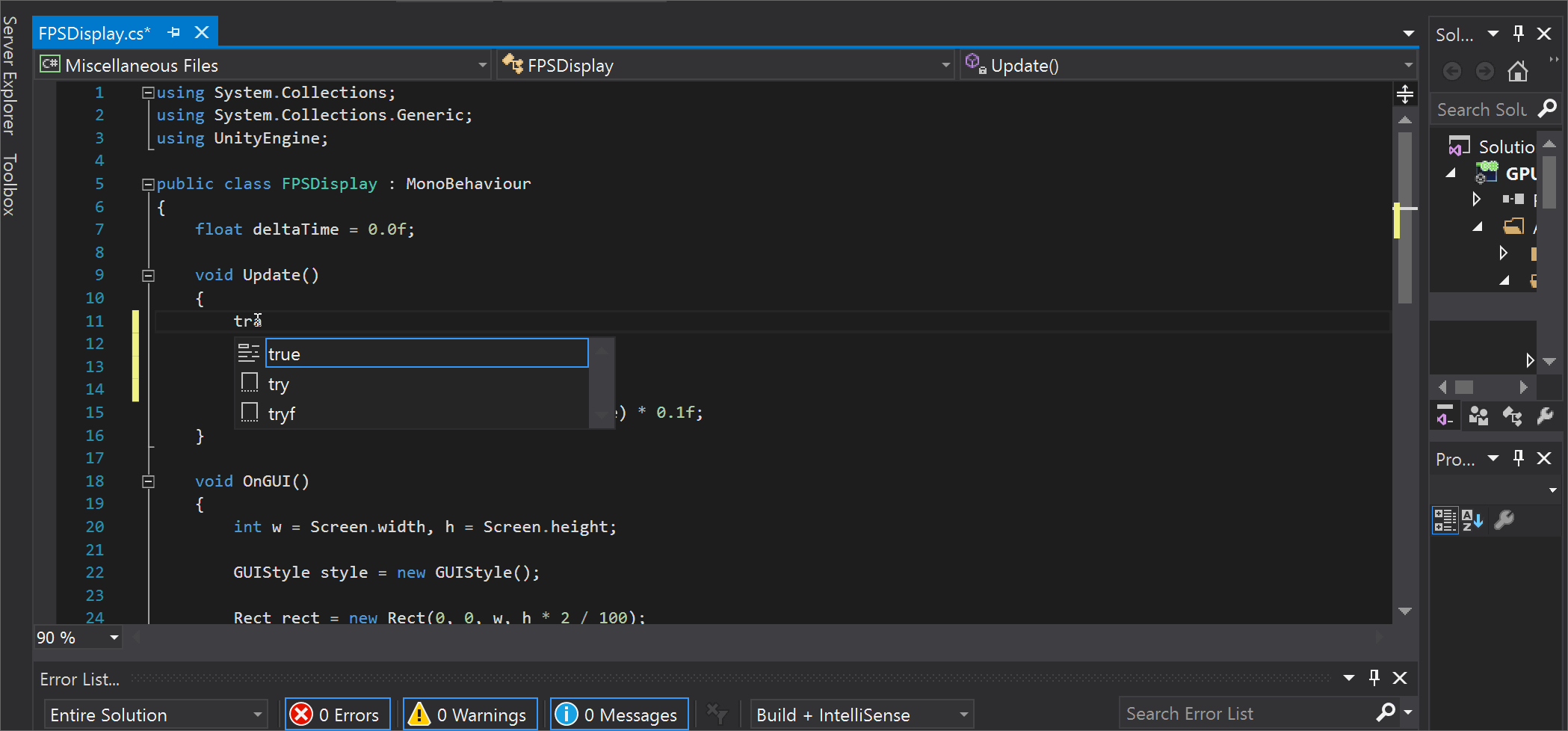Image resolution: width=1568 pixels, height=731 pixels.
Task: Click the 0 Warnings button
Action: 469,714
